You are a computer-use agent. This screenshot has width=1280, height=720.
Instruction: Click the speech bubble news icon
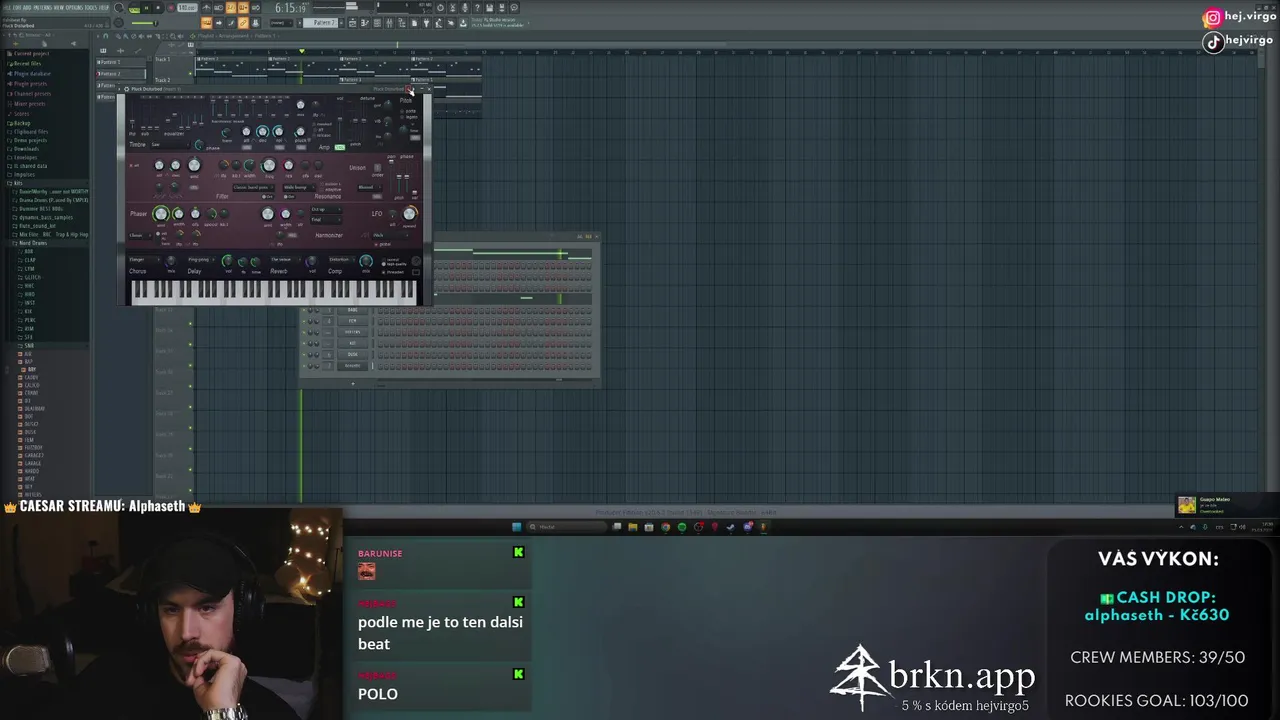point(513,8)
